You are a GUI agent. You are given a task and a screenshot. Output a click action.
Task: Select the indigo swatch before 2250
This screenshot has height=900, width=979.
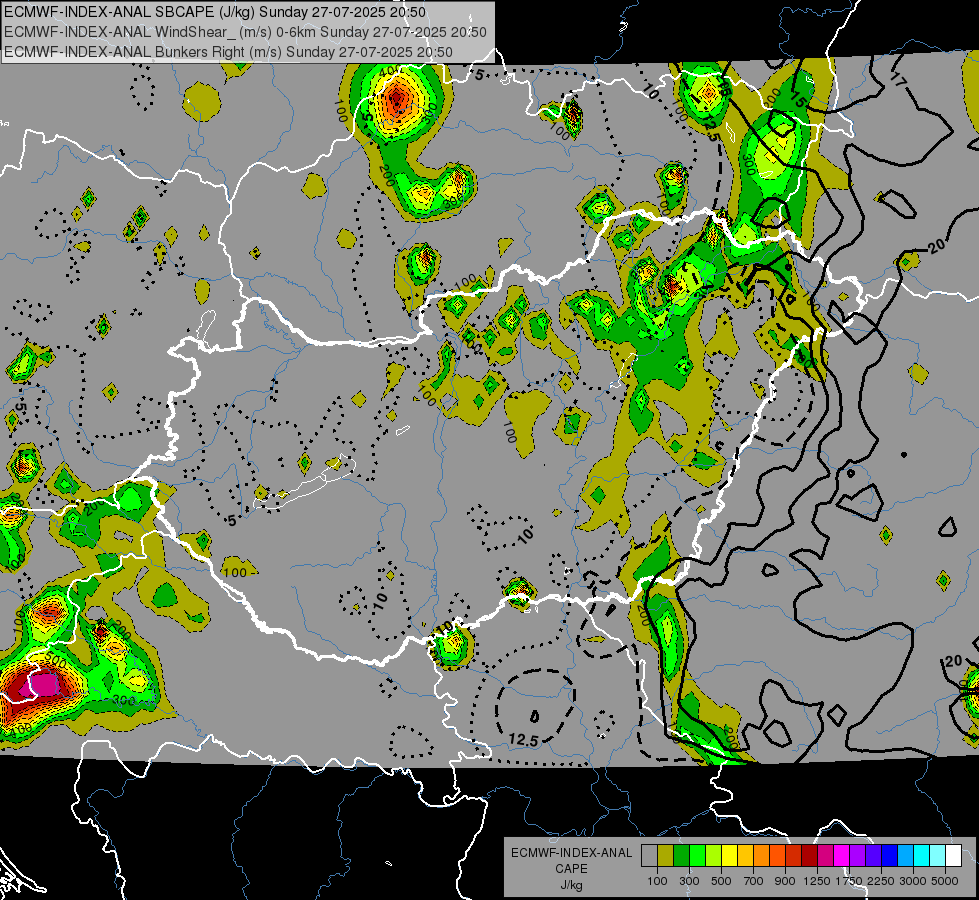[x=873, y=856]
